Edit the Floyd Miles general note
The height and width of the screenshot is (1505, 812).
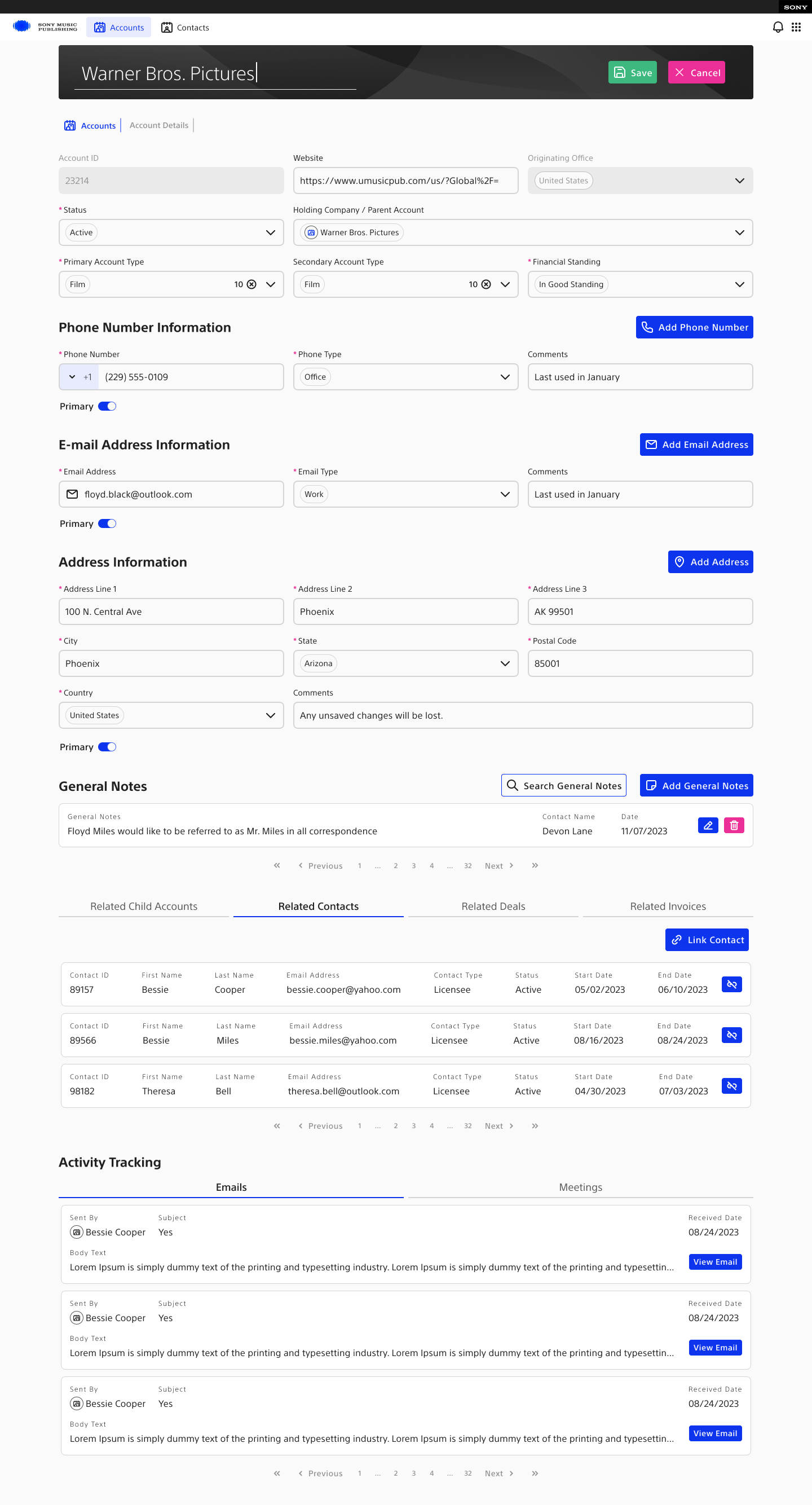708,825
